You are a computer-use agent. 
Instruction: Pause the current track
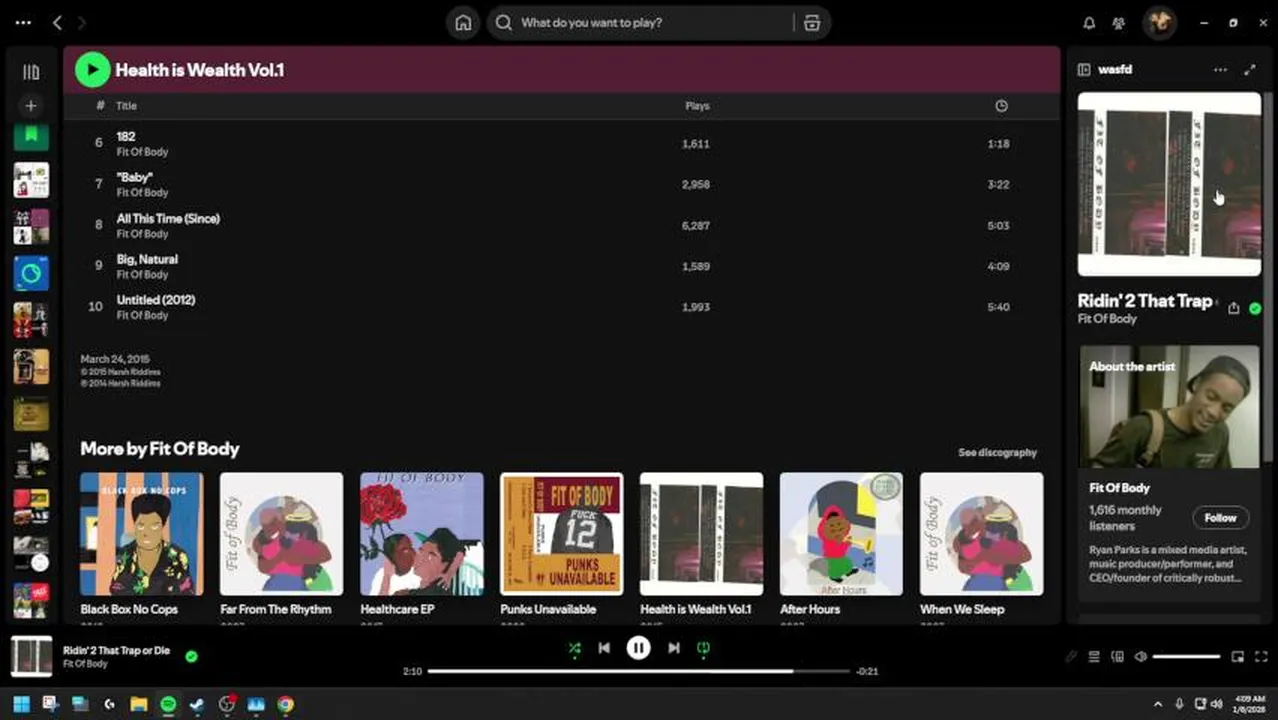pos(638,648)
